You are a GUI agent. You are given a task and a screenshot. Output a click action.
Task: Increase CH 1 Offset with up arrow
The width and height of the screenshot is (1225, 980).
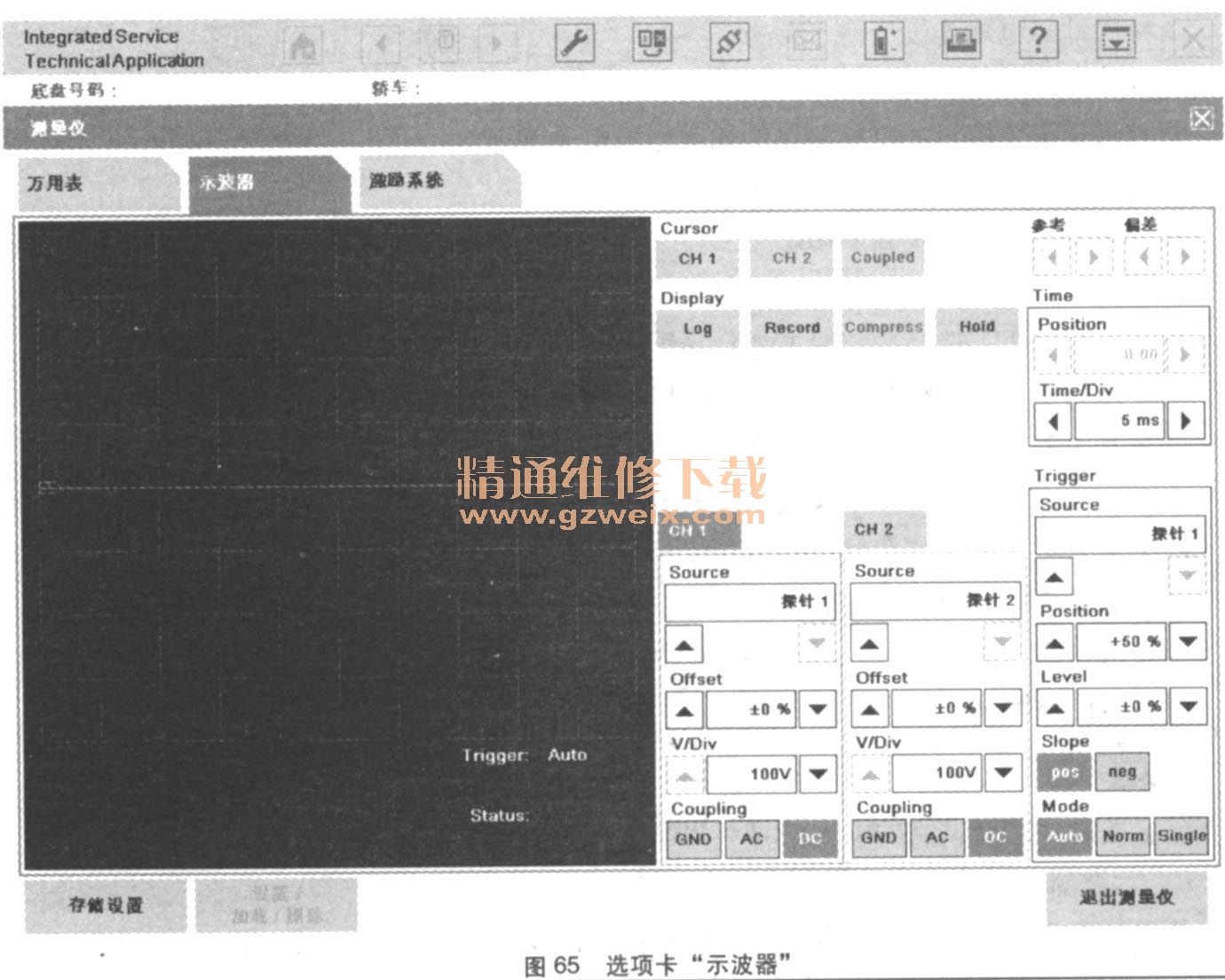(684, 709)
